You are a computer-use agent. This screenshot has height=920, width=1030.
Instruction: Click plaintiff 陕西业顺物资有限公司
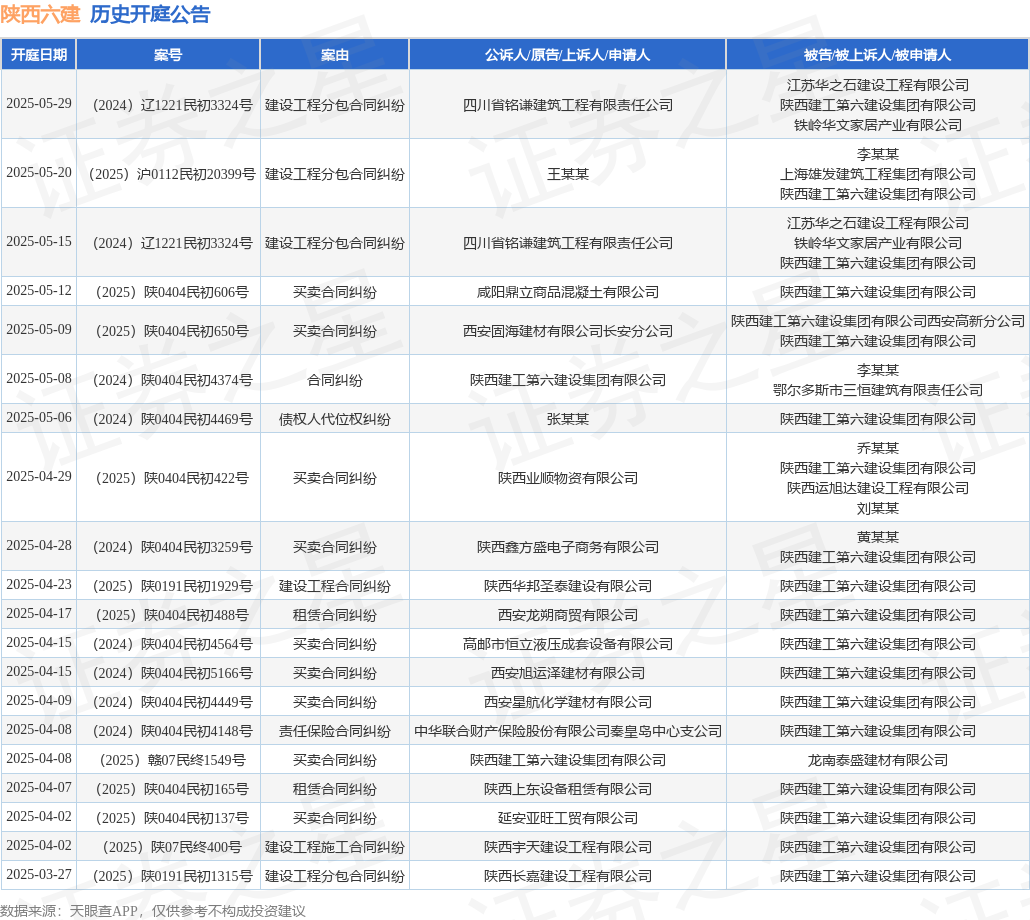tap(568, 478)
